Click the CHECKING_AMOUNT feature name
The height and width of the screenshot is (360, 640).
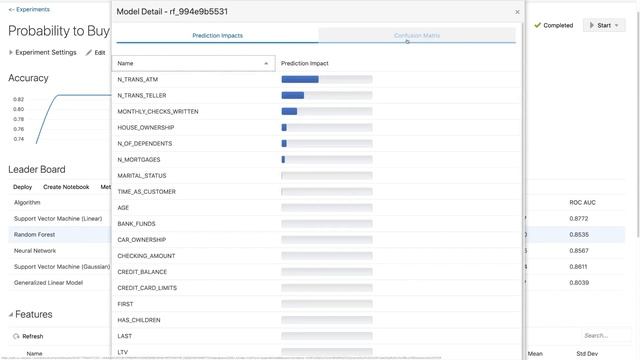[x=146, y=256]
